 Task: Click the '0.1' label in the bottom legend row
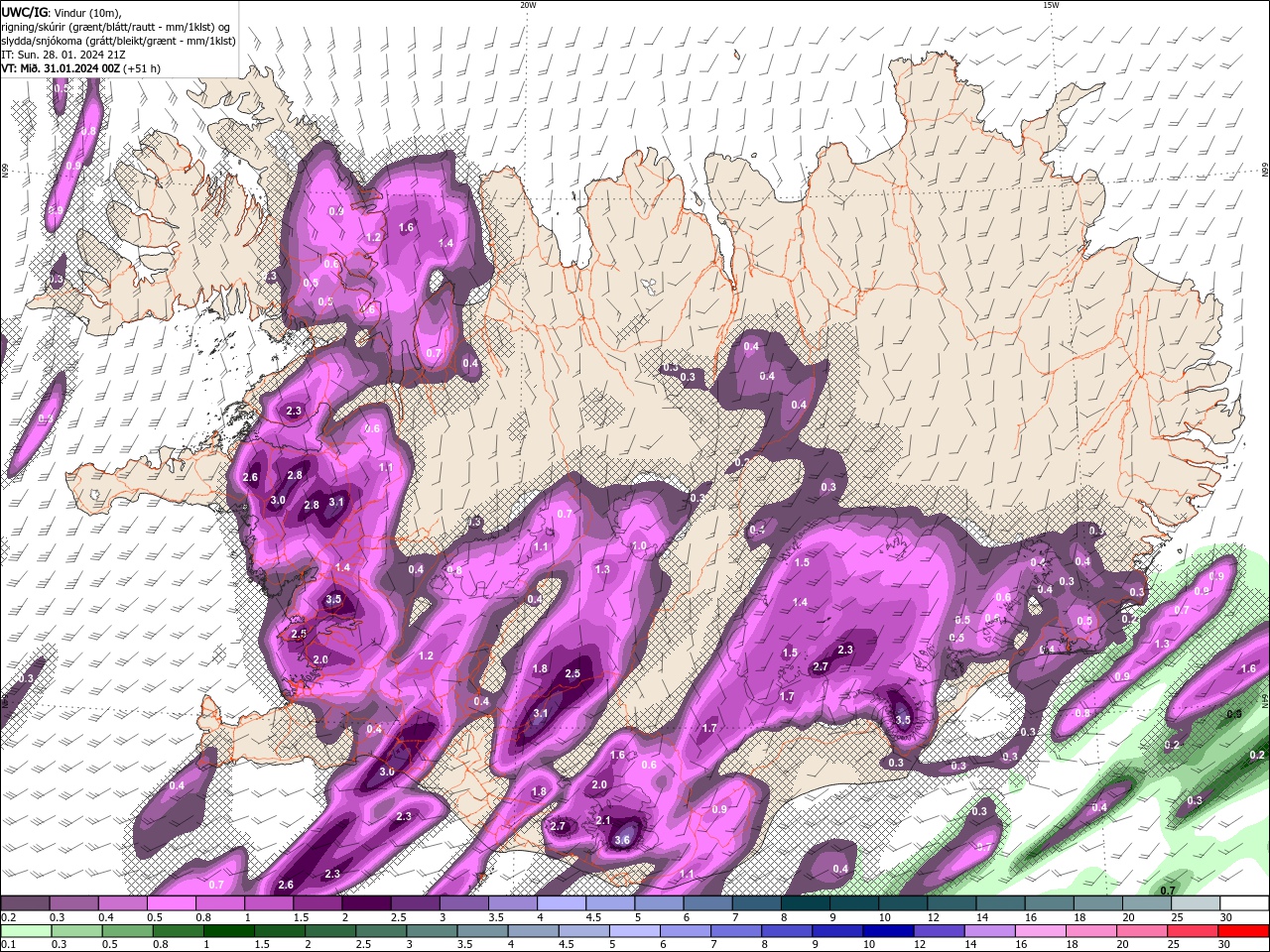click(x=8, y=945)
